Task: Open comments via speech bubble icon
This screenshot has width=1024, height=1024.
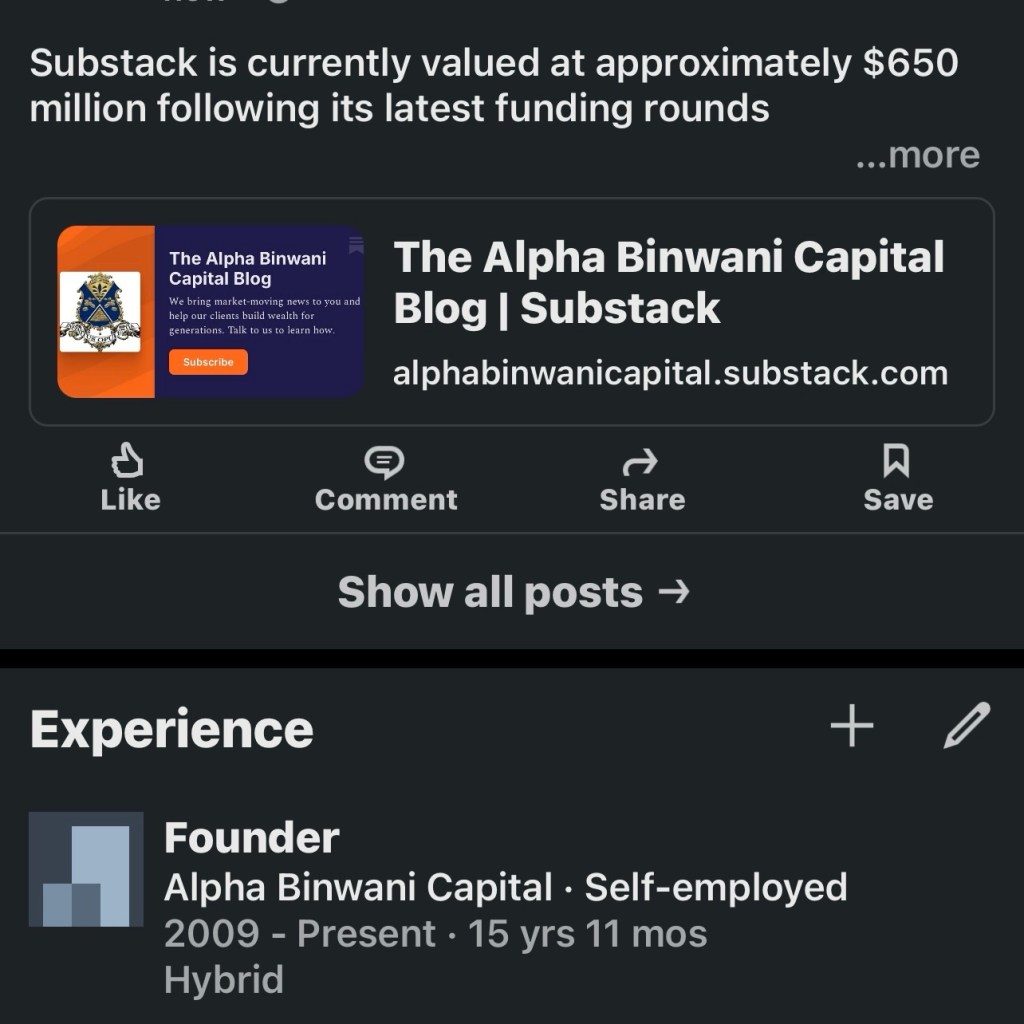Action: pyautogui.click(x=385, y=461)
